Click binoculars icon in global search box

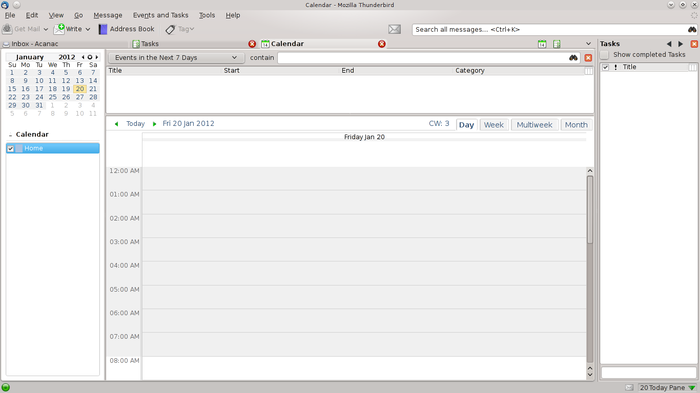(692, 29)
